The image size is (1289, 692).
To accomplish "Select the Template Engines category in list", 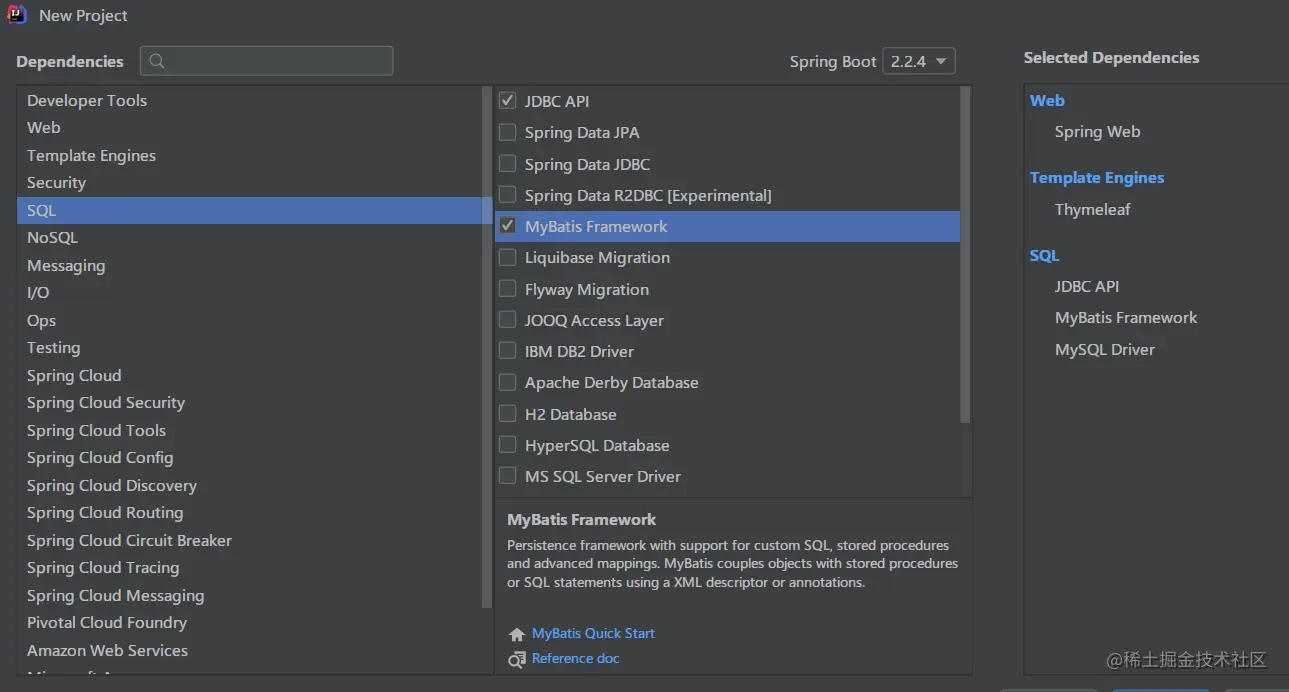I will [250, 155].
